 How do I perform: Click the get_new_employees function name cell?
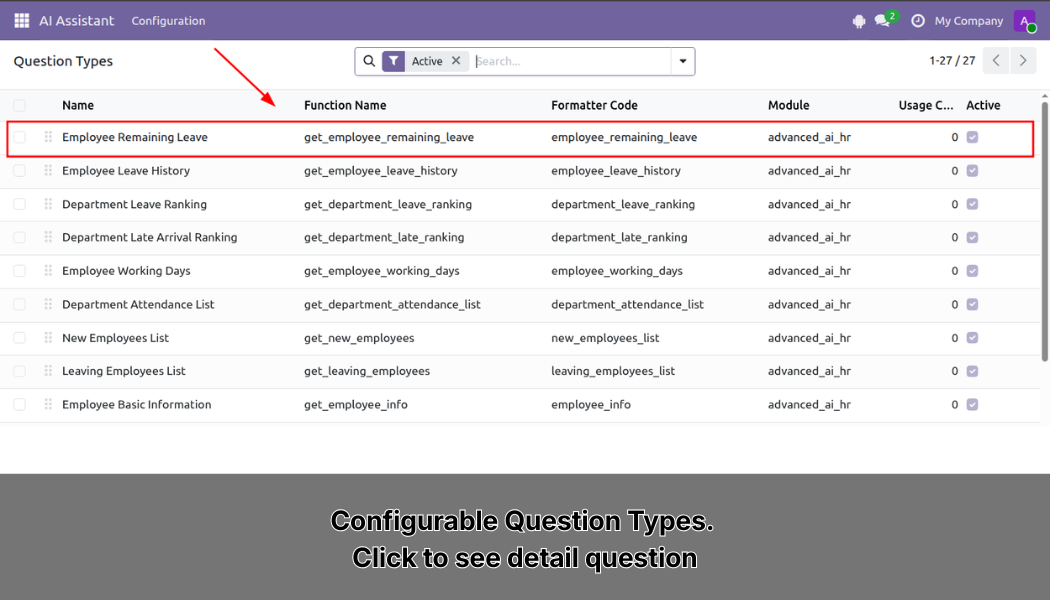(x=359, y=338)
